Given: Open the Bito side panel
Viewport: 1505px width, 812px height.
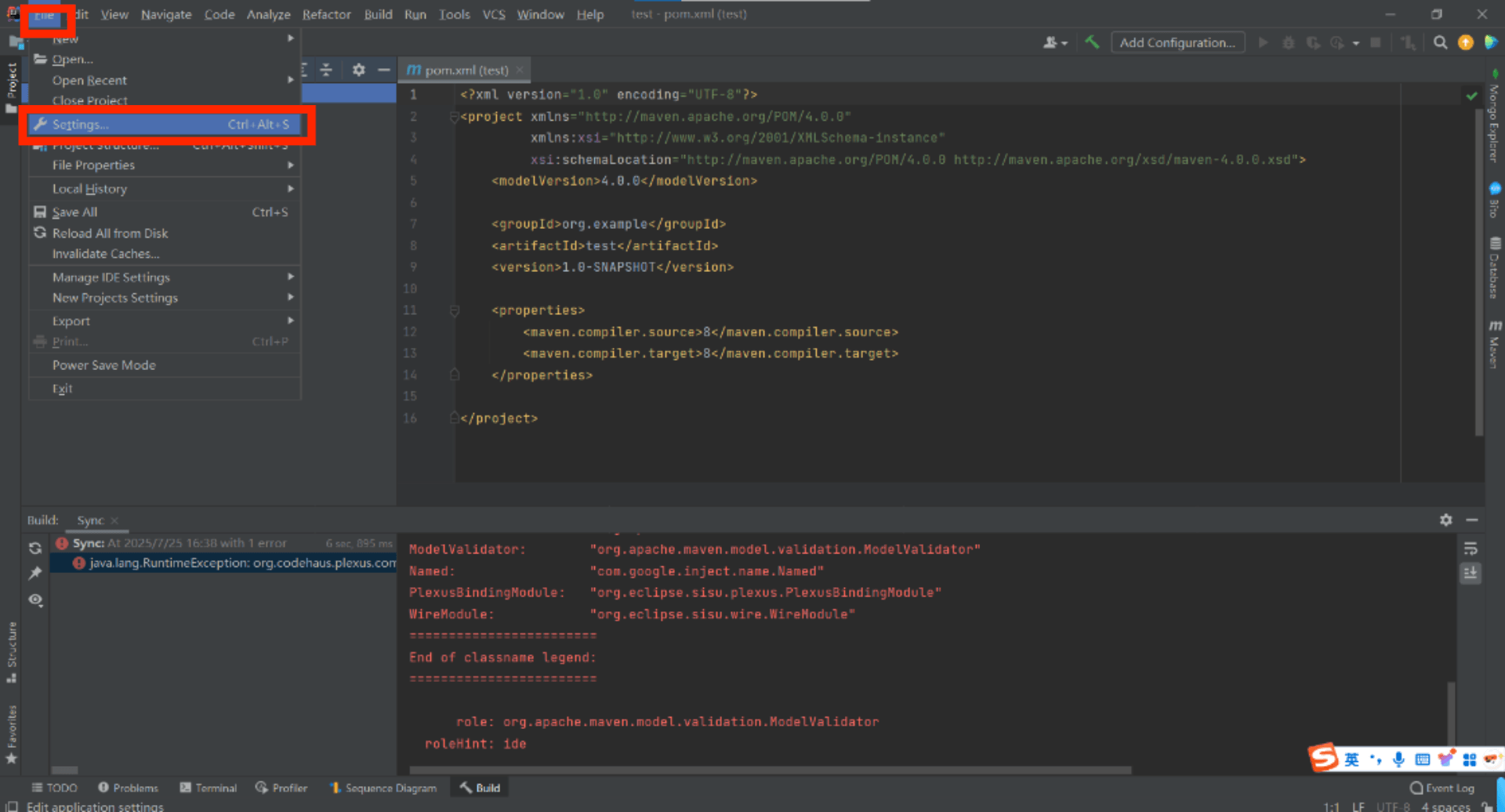Looking at the screenshot, I should coord(1494,200).
